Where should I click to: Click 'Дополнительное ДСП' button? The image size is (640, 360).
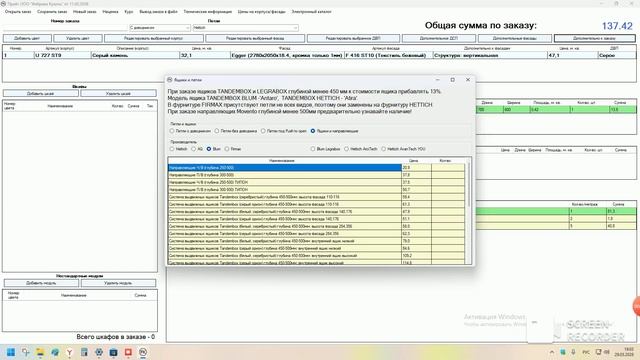[439, 38]
